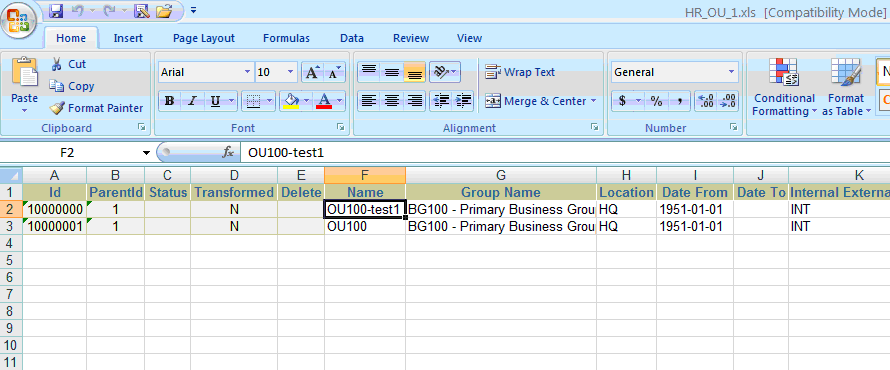Screen dimensions: 890x370
Task: Open Format as Table gallery
Action: pos(846,87)
